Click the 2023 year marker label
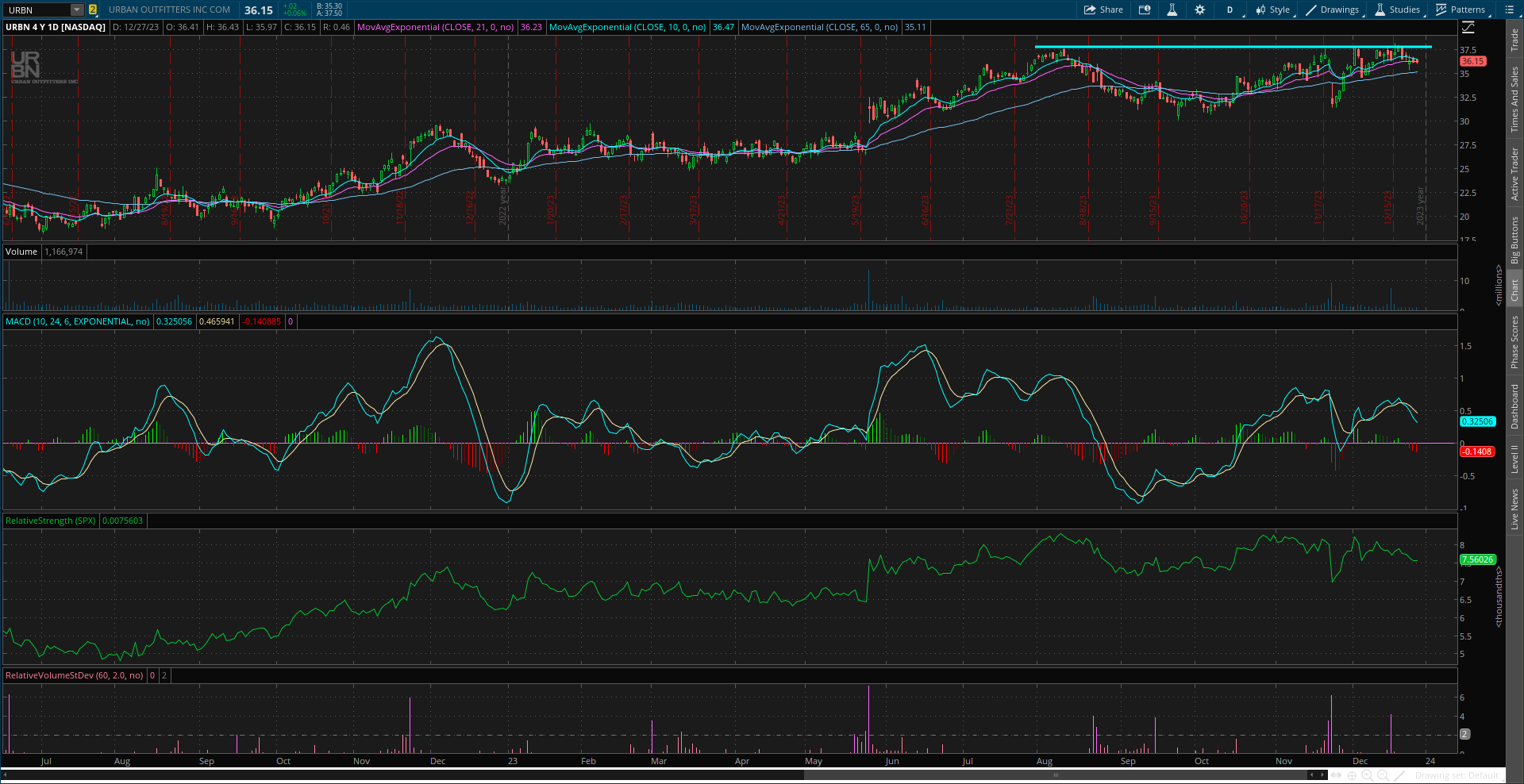1524x784 pixels. 1421,206
